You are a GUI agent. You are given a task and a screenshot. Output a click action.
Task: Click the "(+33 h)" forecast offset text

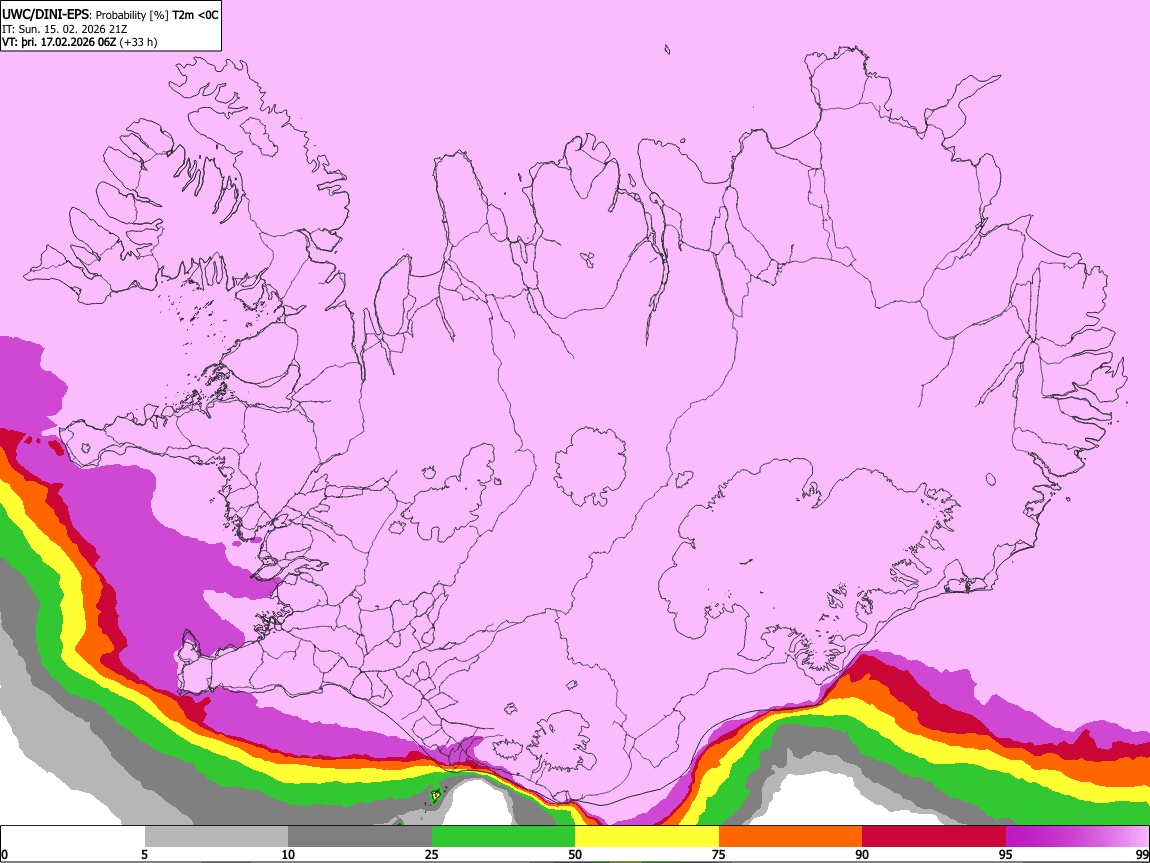click(x=138, y=42)
